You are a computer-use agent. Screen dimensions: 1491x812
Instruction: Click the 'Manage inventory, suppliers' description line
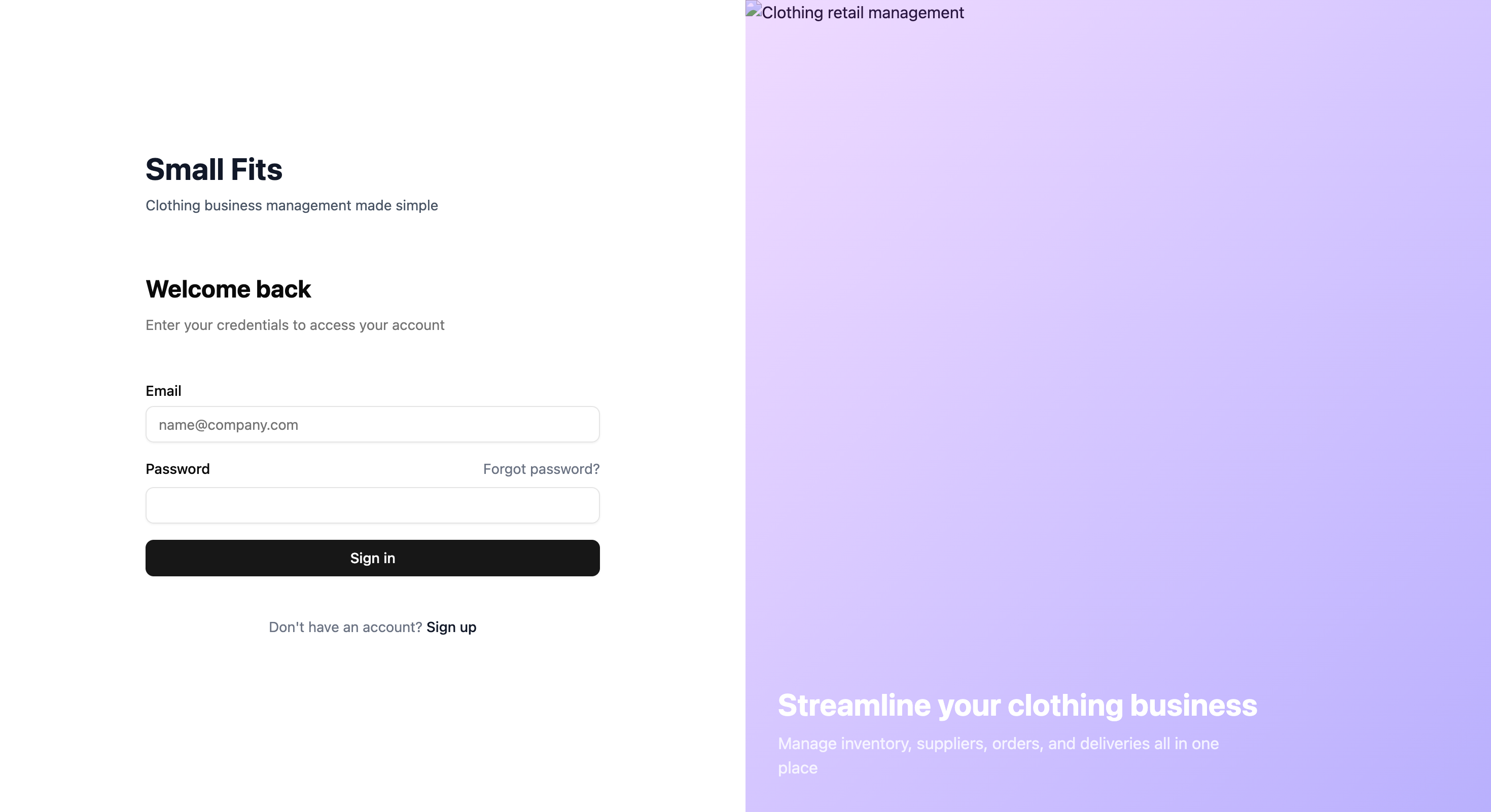(x=998, y=744)
